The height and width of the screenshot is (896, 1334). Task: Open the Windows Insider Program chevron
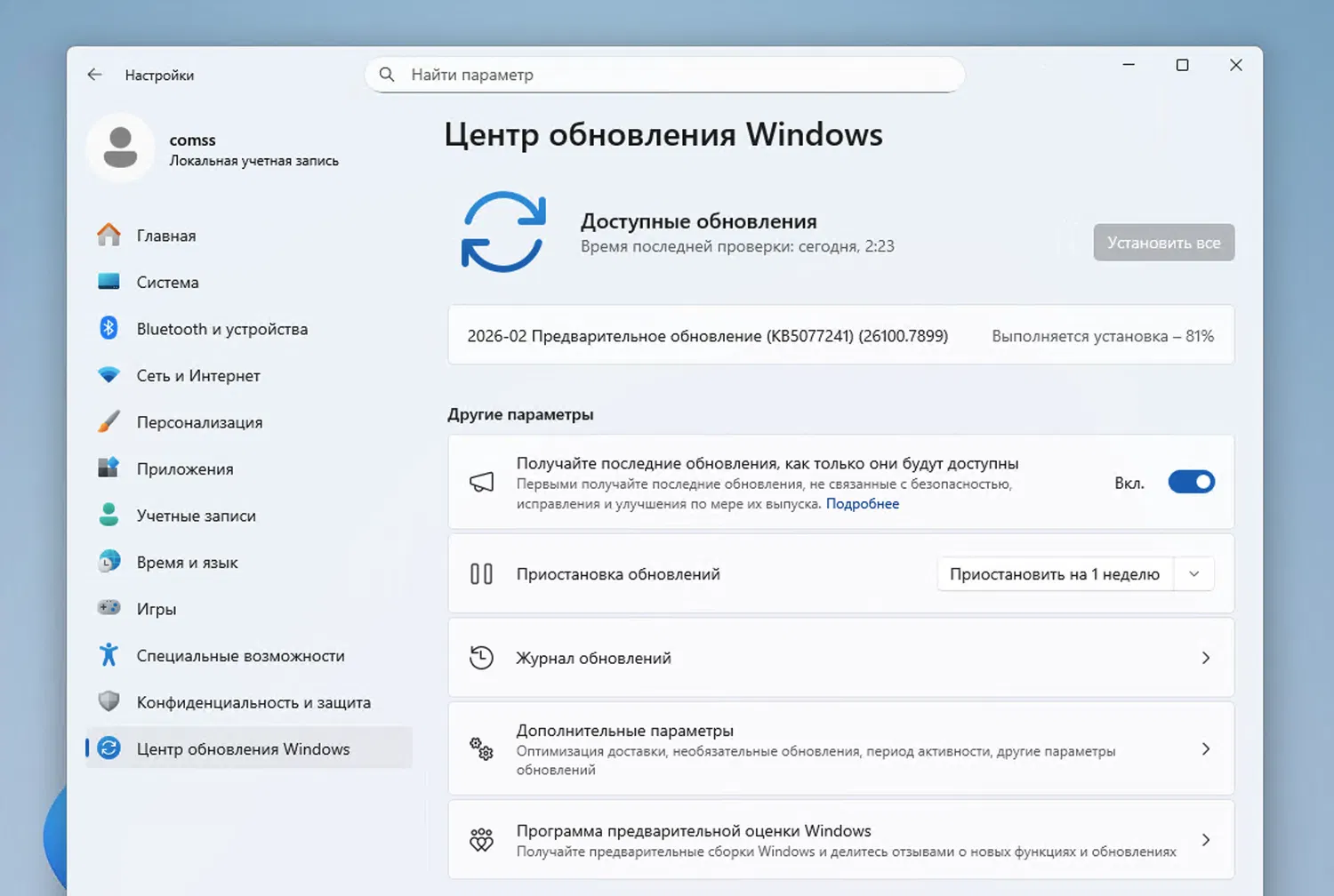(1206, 840)
